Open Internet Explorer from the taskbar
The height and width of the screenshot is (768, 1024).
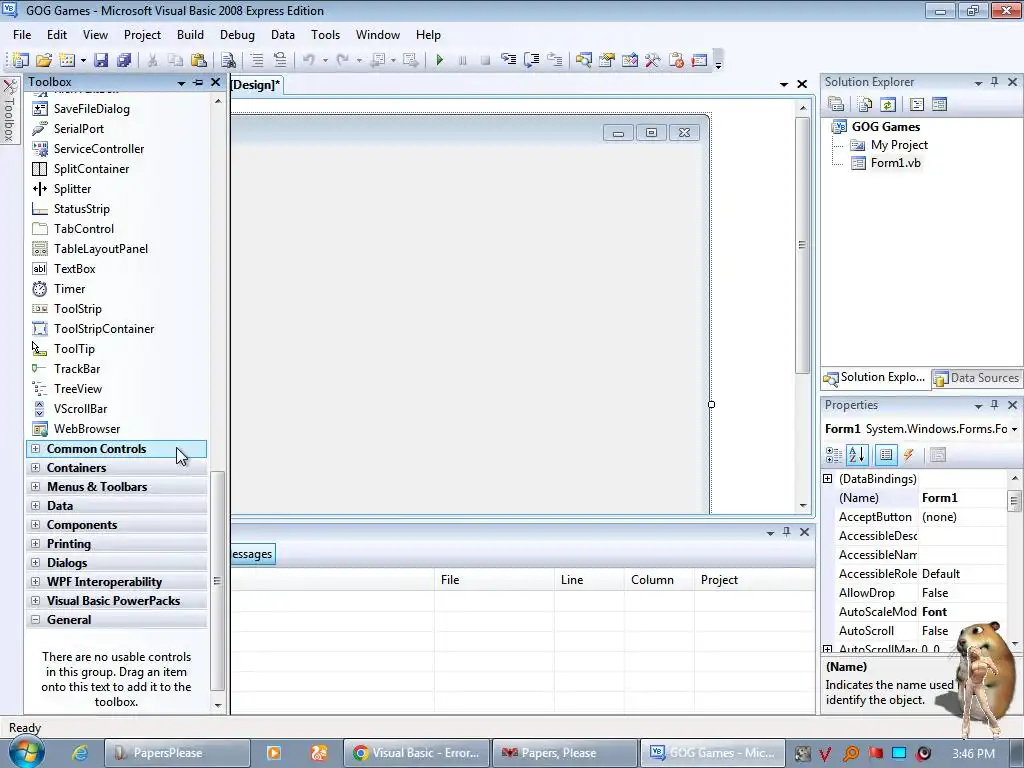(x=80, y=753)
